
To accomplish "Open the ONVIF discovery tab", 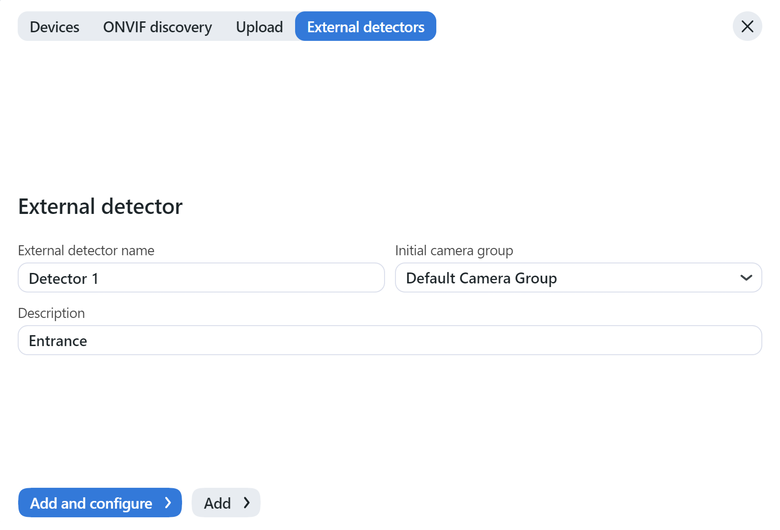I will point(157,27).
